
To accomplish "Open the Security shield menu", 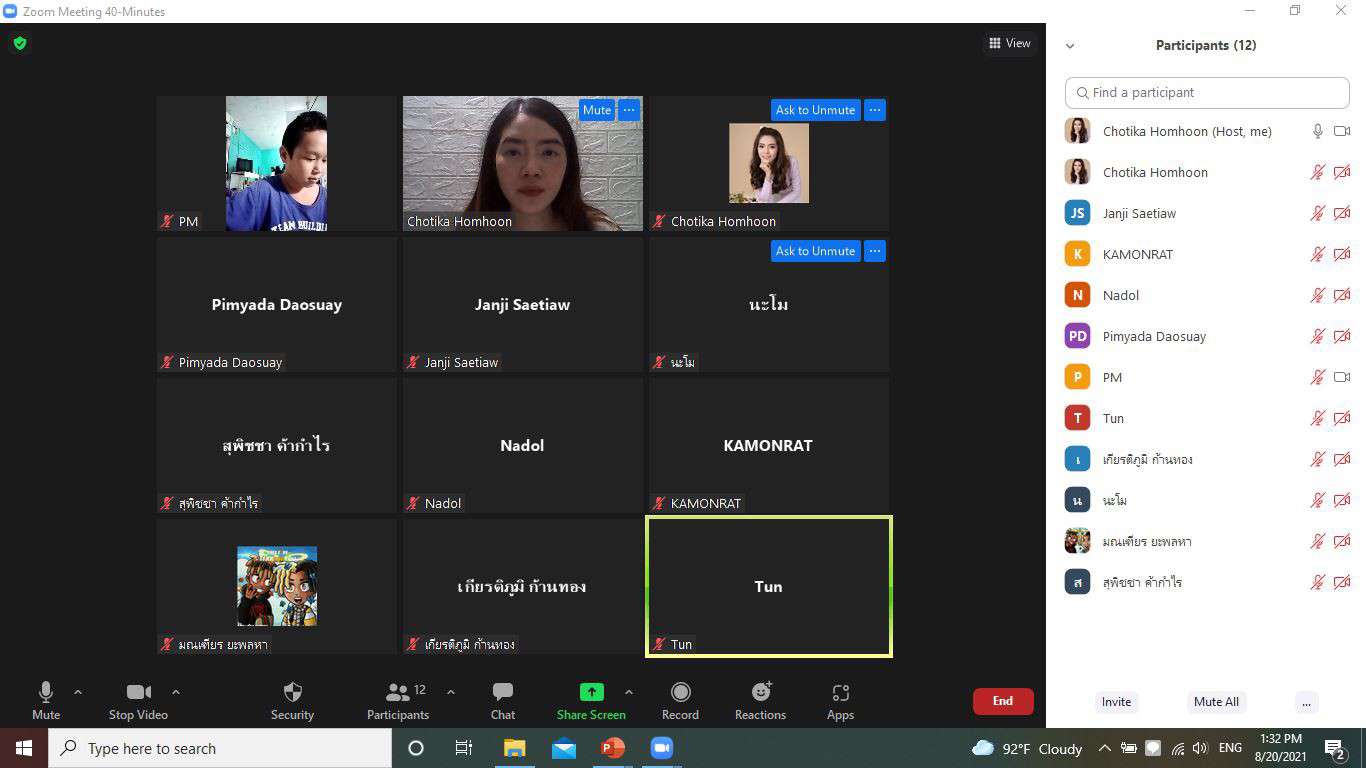I will tap(292, 692).
